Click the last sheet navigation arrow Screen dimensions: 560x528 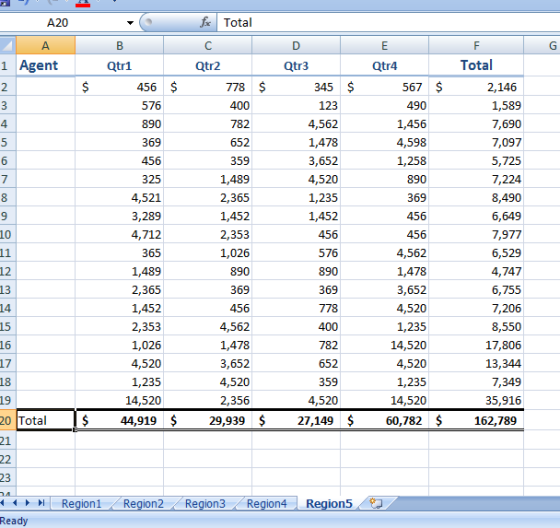41,503
